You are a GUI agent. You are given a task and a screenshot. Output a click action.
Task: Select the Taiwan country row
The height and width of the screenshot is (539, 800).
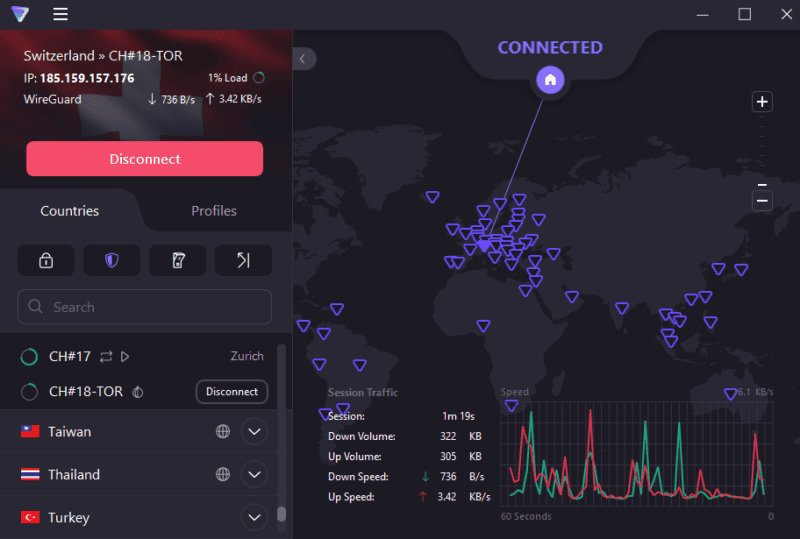click(x=138, y=431)
